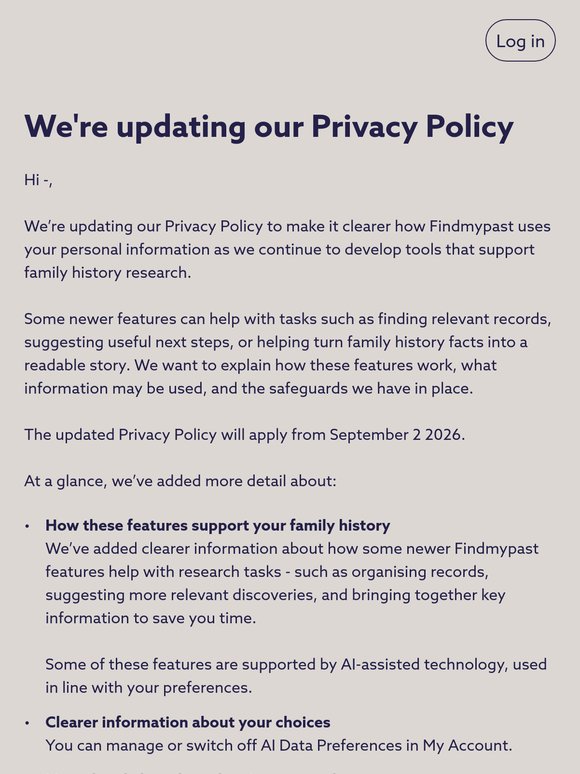Click 'Findmypast uses' in the opening paragraph
This screenshot has height=774, width=580.
point(490,227)
